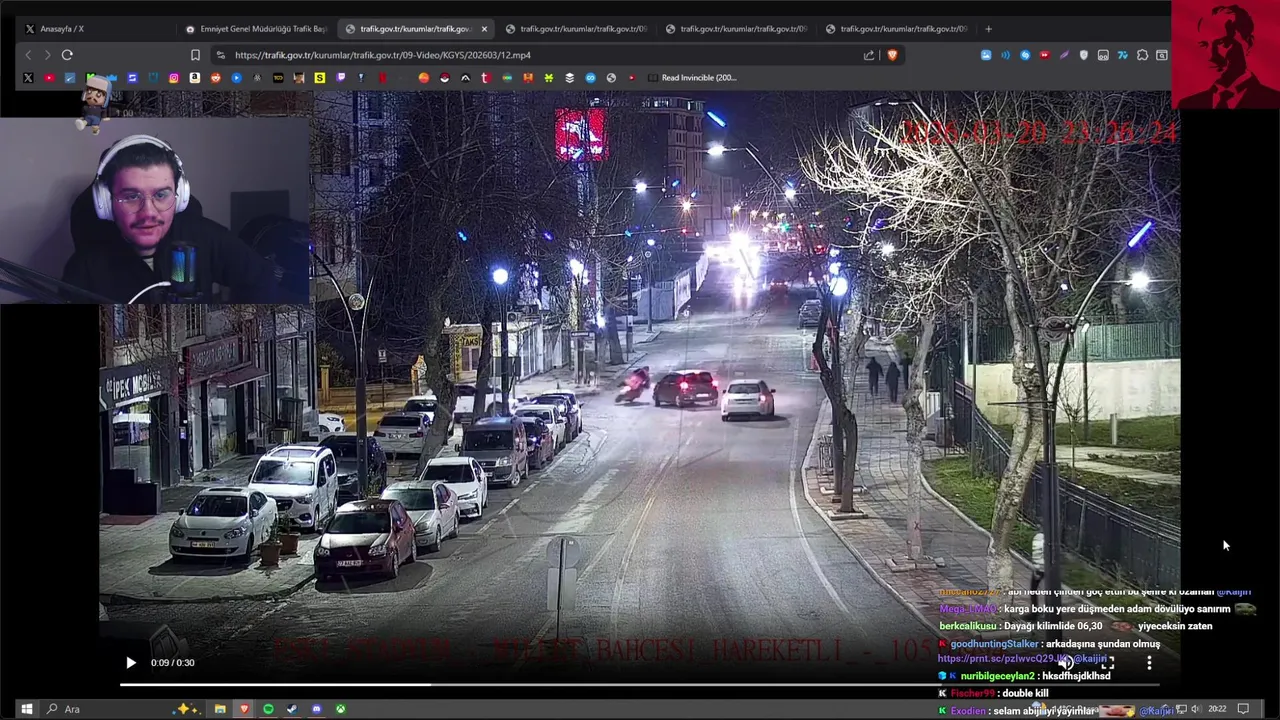
Task: Open the yellow S bookmark
Action: point(319,77)
